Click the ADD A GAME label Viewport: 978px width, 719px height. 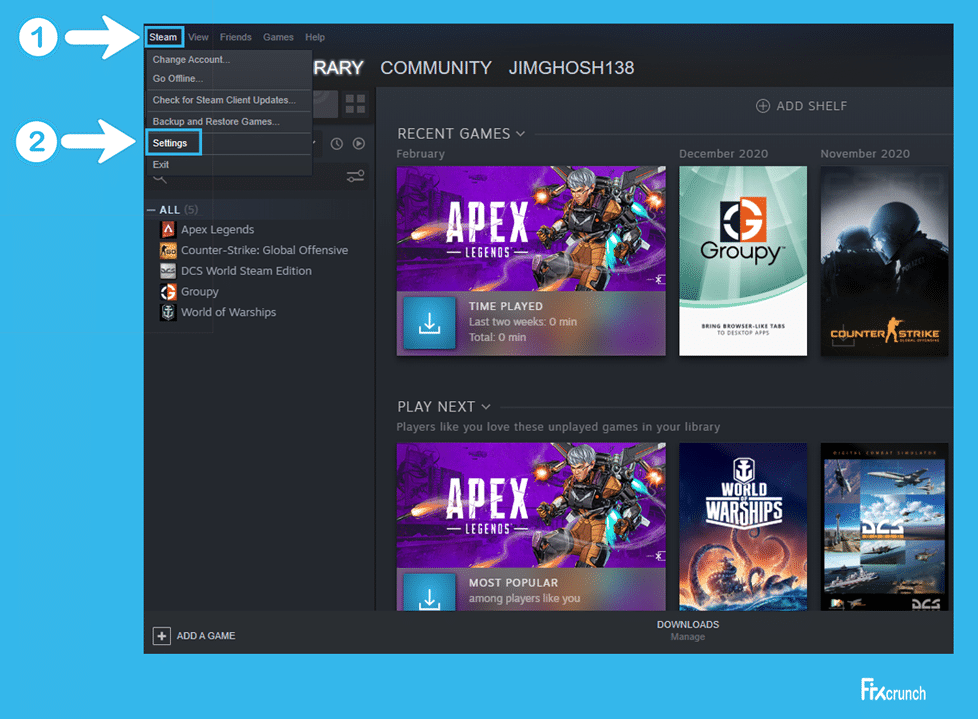point(206,636)
